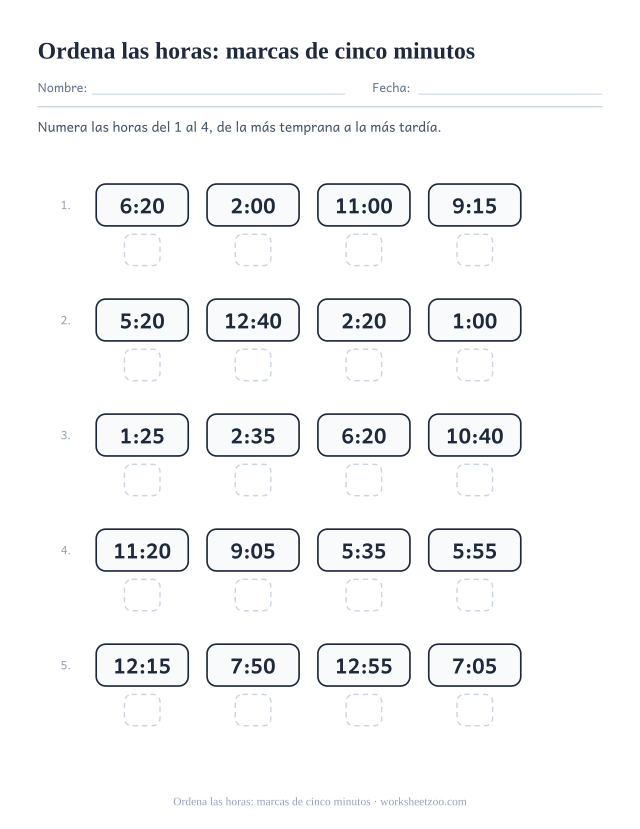Click the answer box under 12:15

(x=142, y=710)
